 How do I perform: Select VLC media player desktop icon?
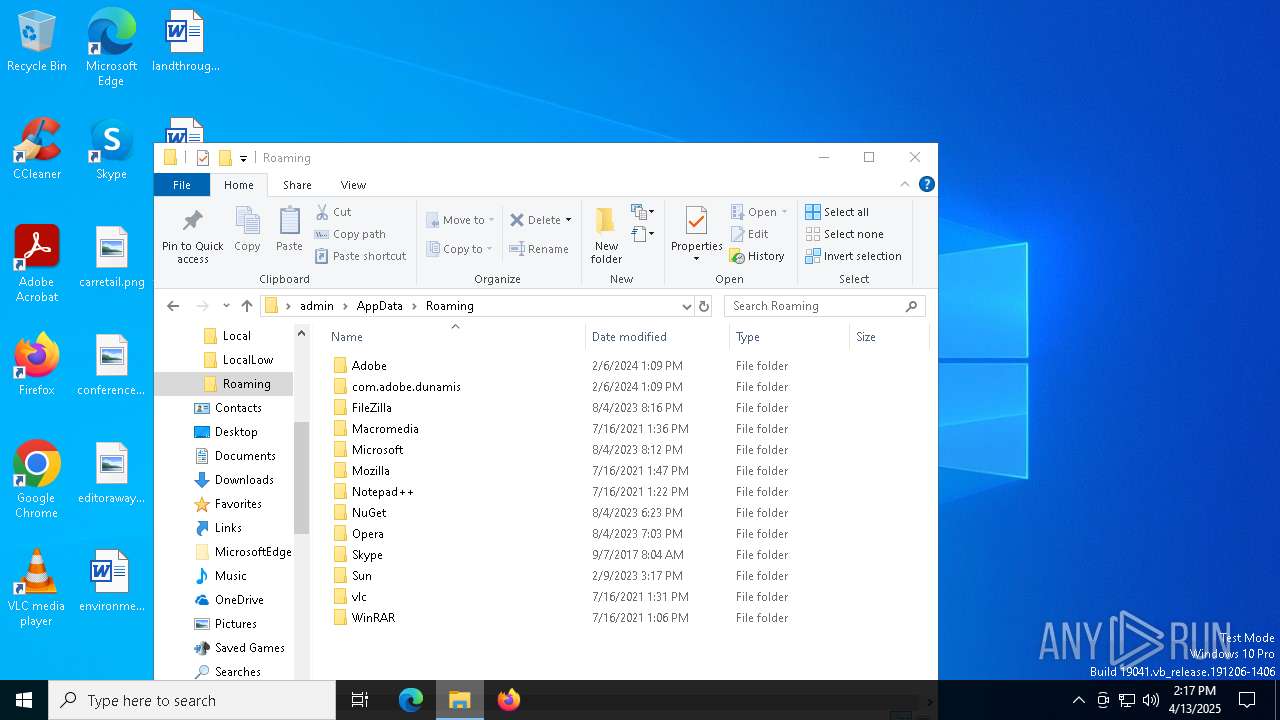(37, 588)
